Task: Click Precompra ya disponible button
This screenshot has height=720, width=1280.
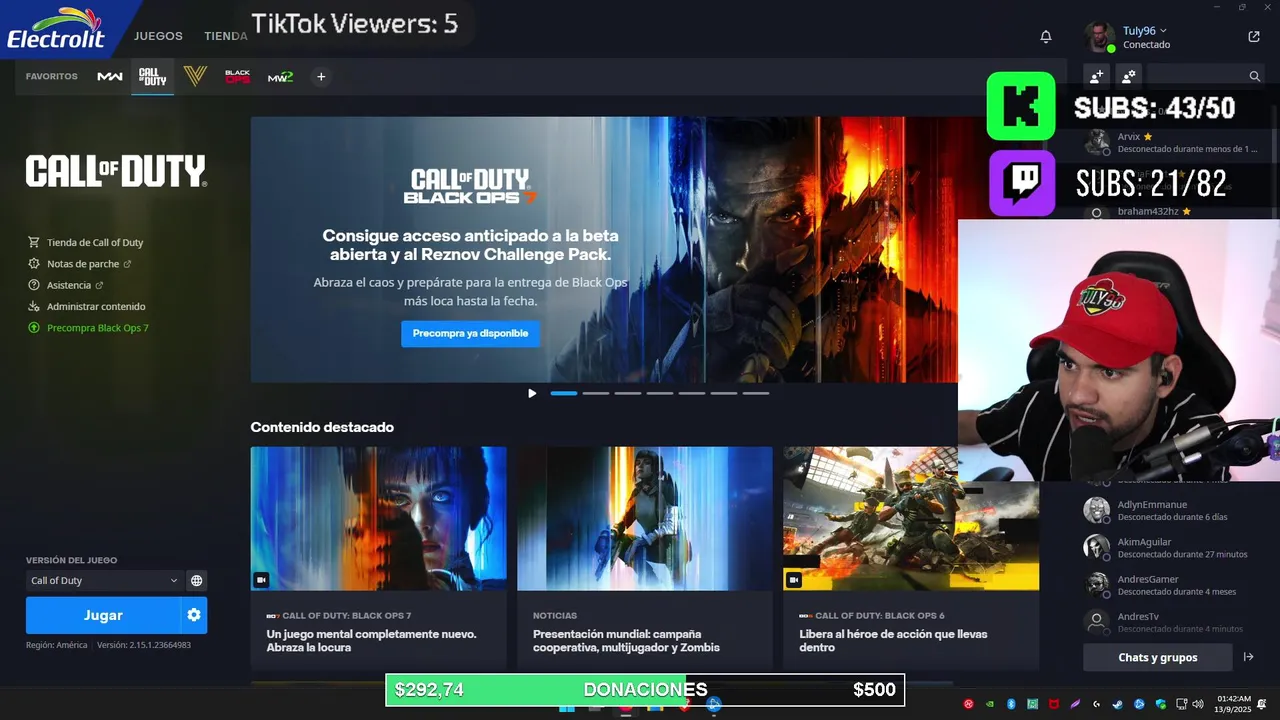Action: (x=471, y=333)
